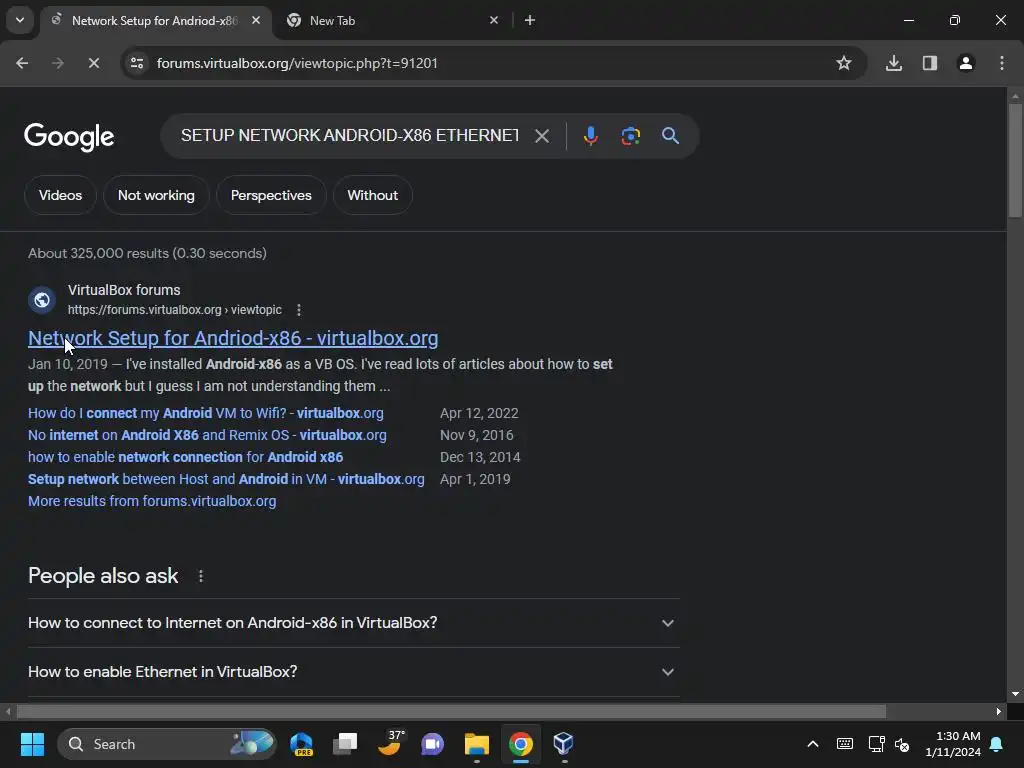Open the Chrome profile icon

(x=966, y=63)
